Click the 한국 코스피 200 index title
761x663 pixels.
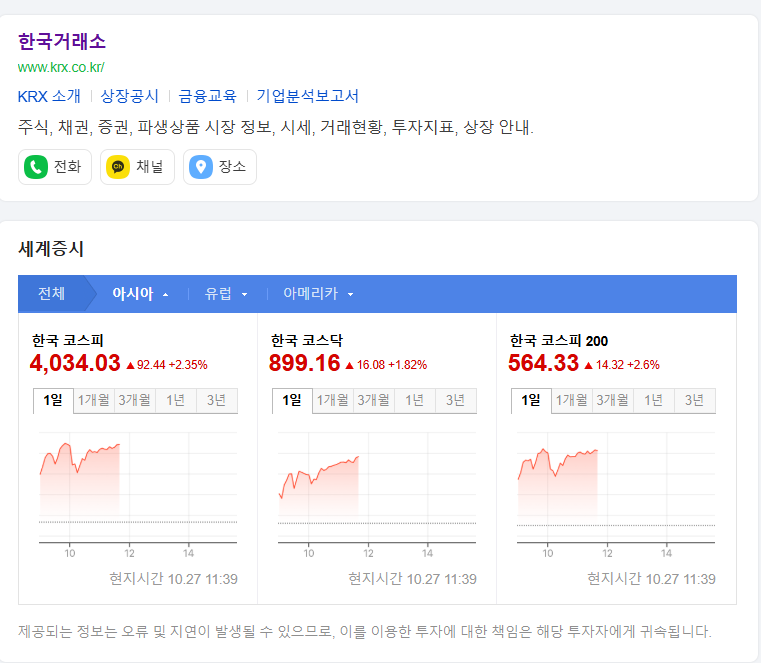click(559, 341)
